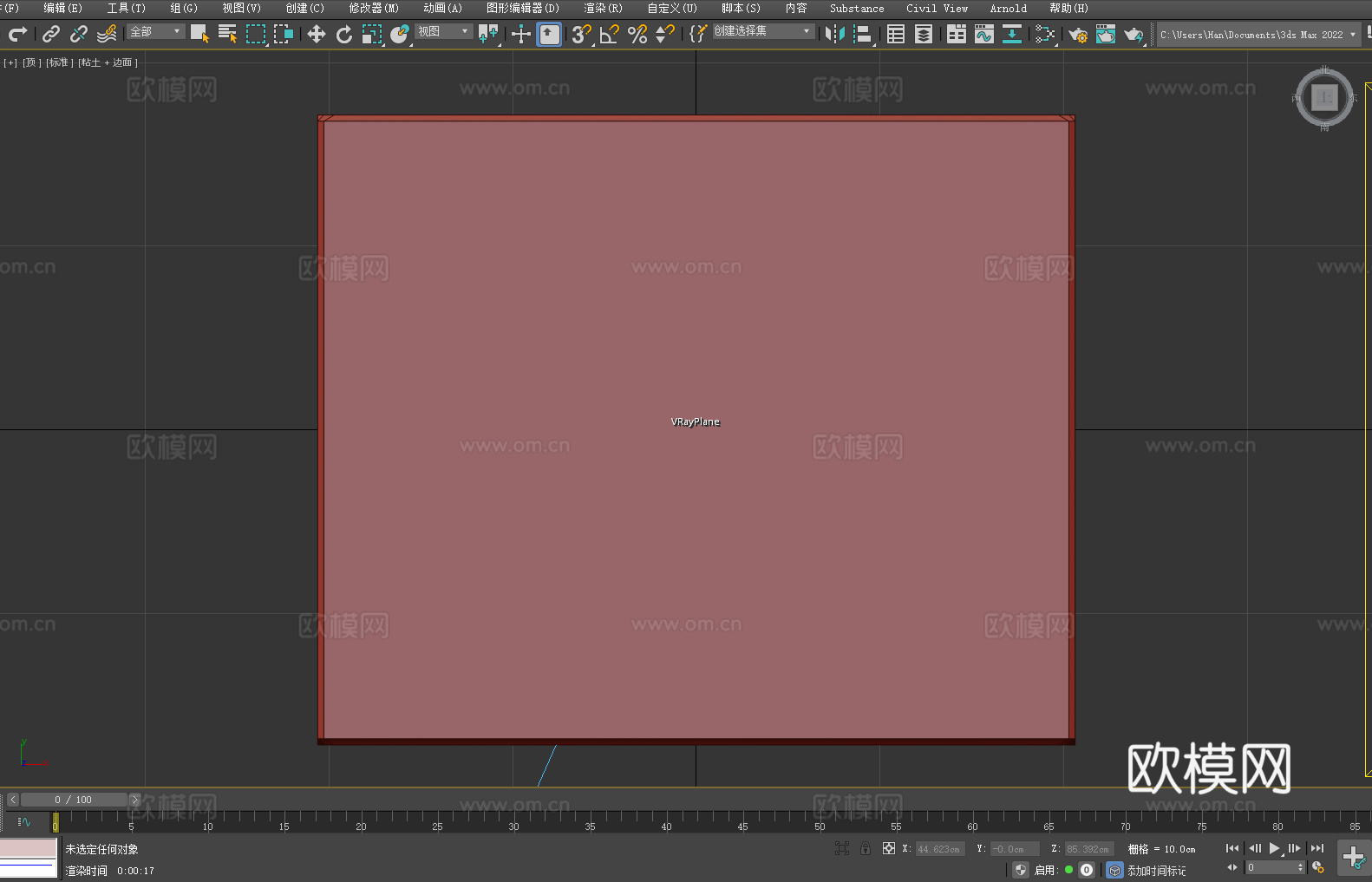The image size is (1372, 882).
Task: Toggle 3D Snaps on
Action: tap(581, 34)
